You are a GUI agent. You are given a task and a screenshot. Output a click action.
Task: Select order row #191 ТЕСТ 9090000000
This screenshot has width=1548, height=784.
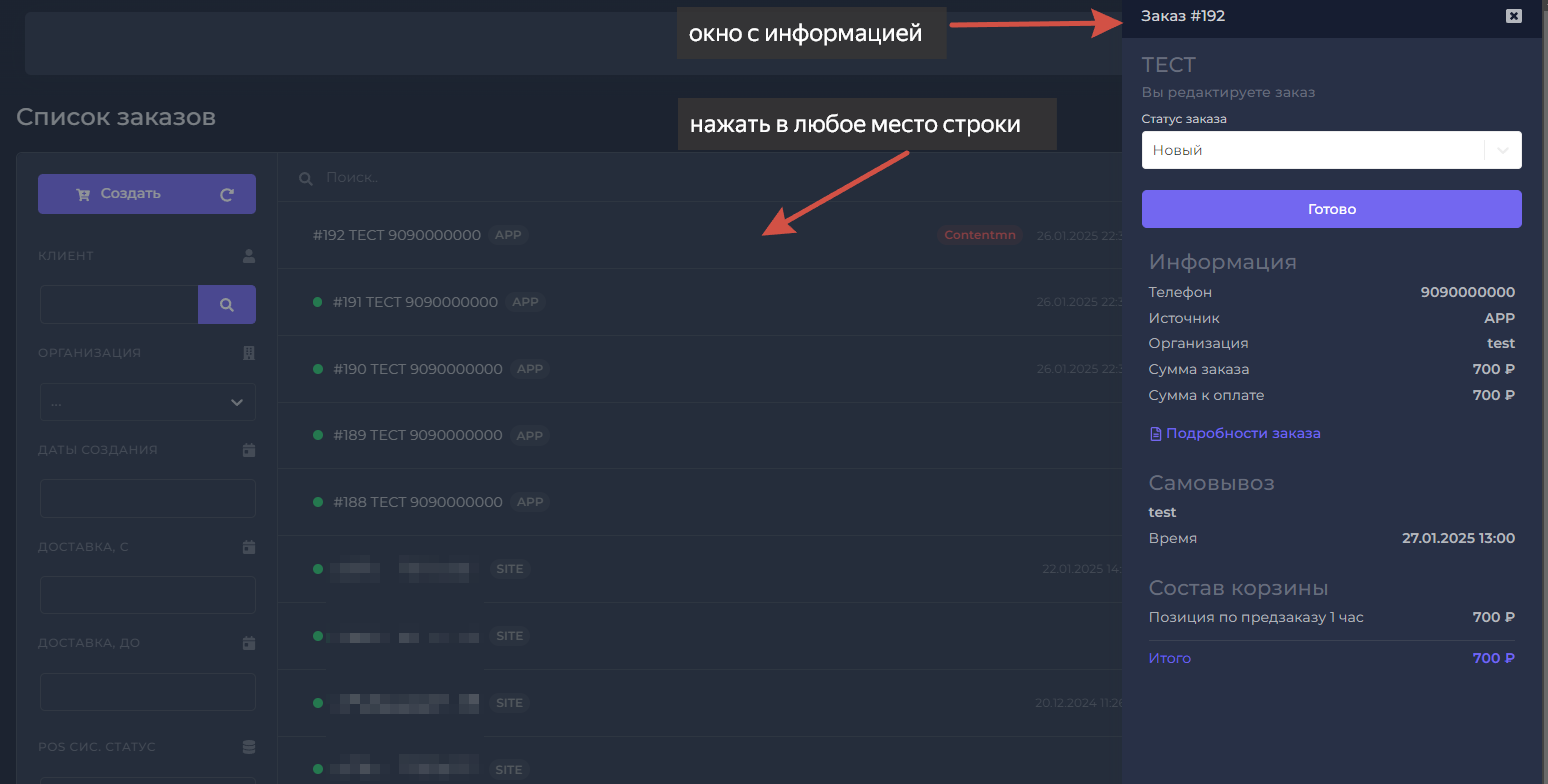click(700, 302)
